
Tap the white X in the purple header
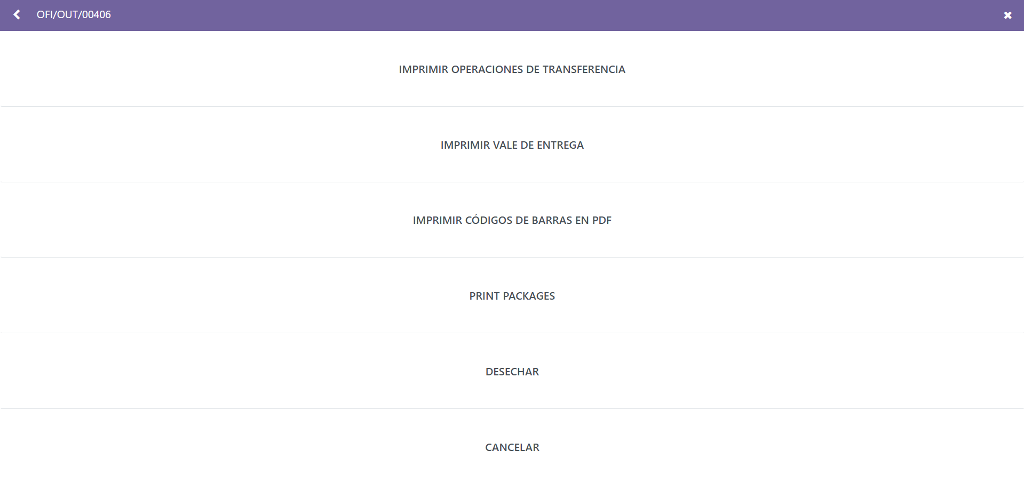[1008, 16]
